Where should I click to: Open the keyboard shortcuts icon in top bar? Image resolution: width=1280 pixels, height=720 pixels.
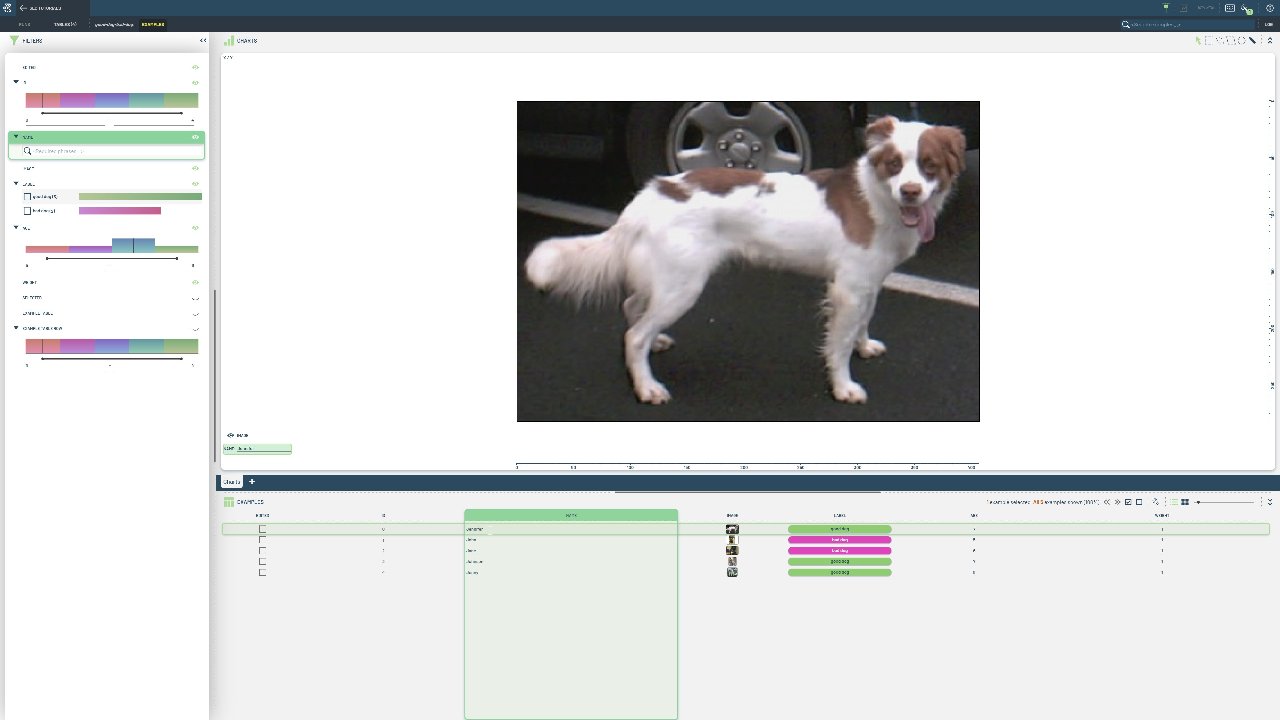tap(1230, 8)
